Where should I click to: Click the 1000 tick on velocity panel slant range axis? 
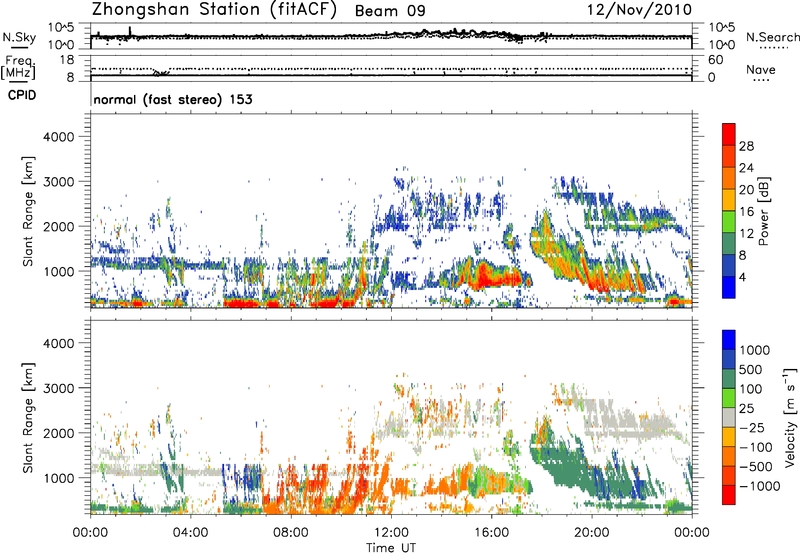tap(58, 478)
